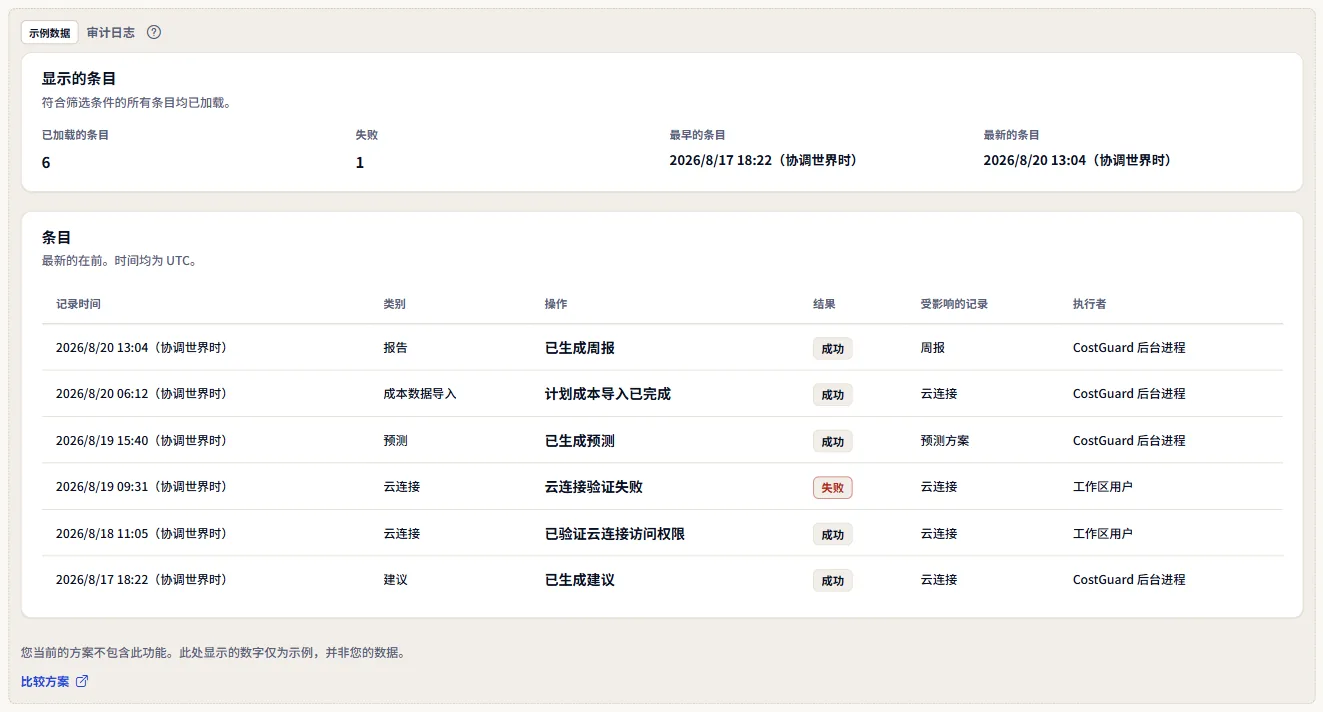
Task: Click the 显示的条目 section heading
Action: point(80,79)
